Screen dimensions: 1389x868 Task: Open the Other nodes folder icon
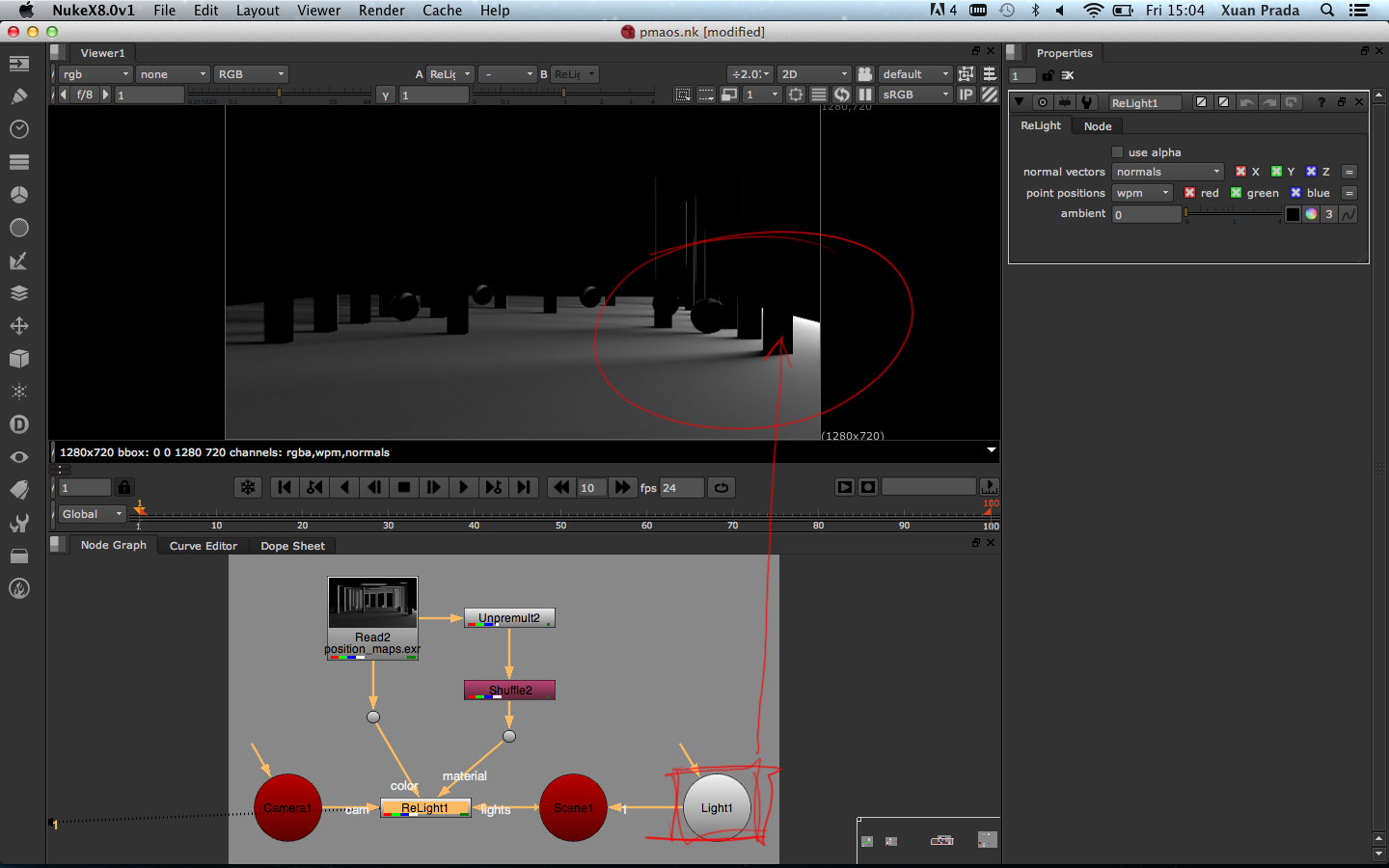pyautogui.click(x=18, y=556)
